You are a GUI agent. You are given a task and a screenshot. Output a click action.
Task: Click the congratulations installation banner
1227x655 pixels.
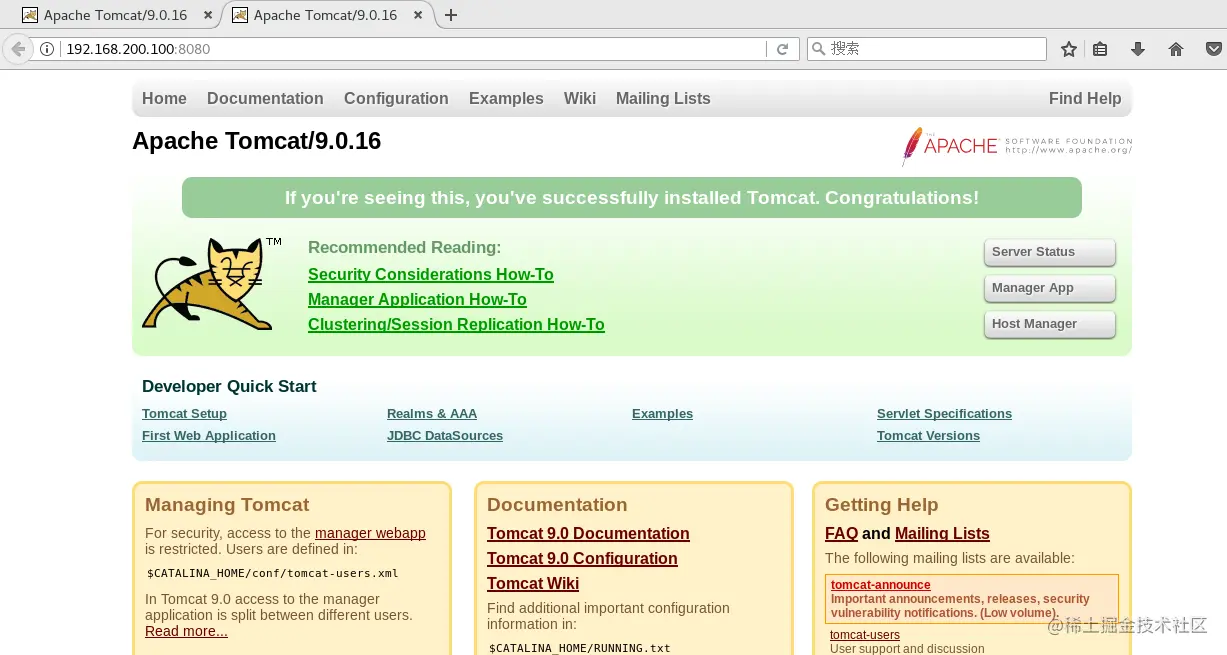coord(632,197)
